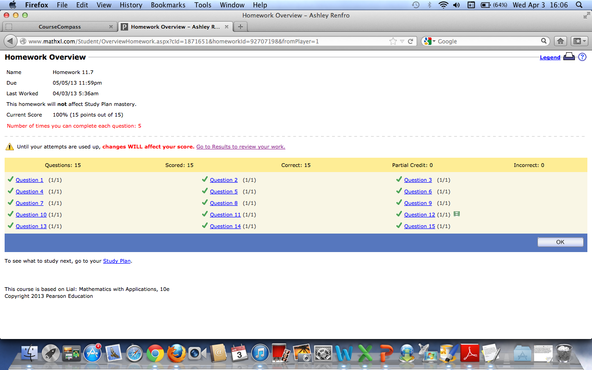This screenshot has height=370, width=592.
Task: Go to the Firefox home page icon
Action: tap(561, 41)
